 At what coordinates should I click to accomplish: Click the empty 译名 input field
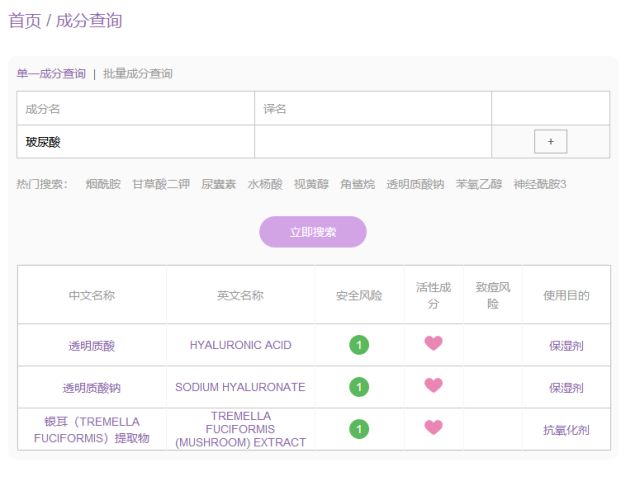(x=373, y=142)
